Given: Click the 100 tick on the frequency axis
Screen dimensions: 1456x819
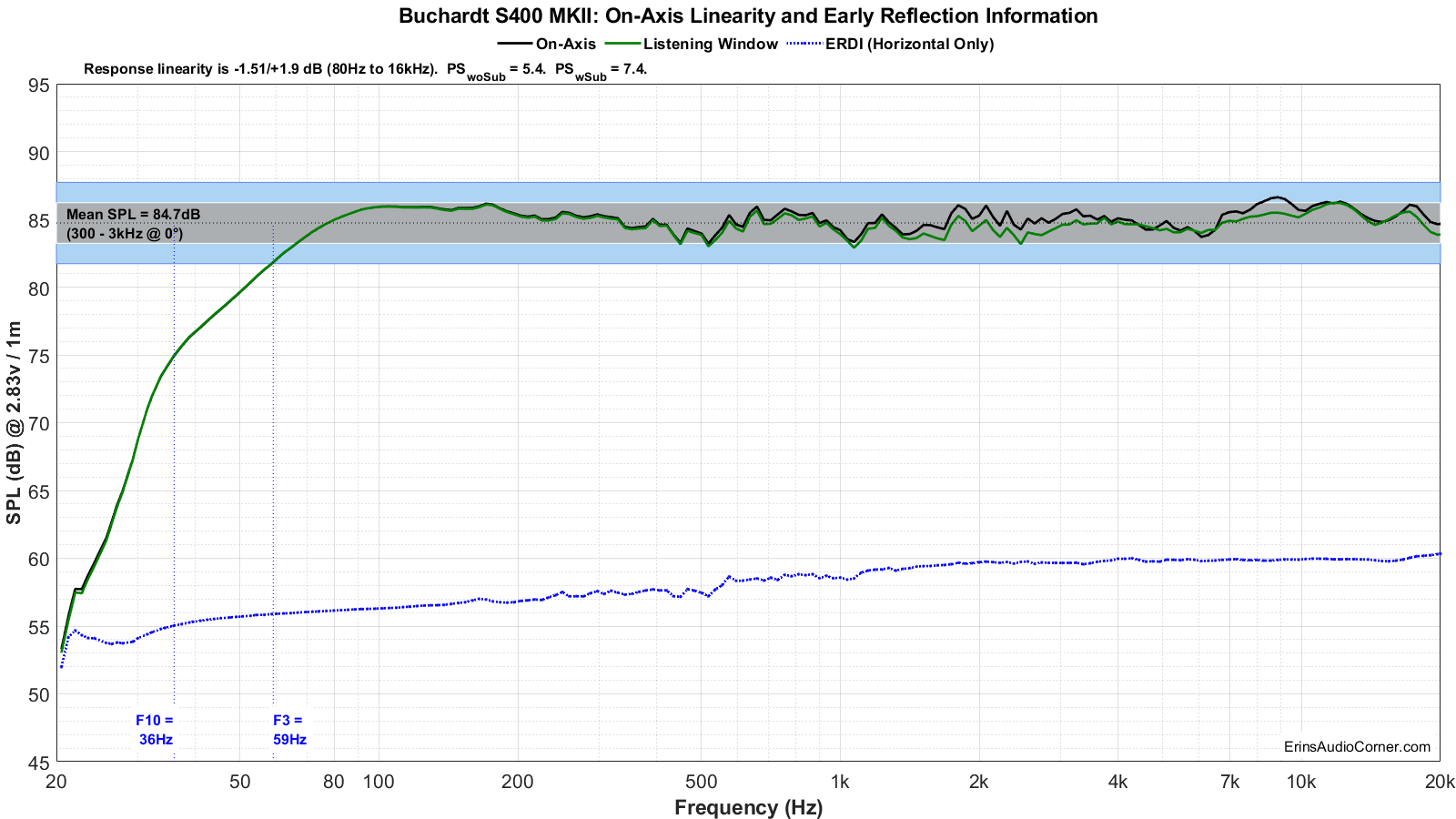Looking at the screenshot, I should point(379,782).
